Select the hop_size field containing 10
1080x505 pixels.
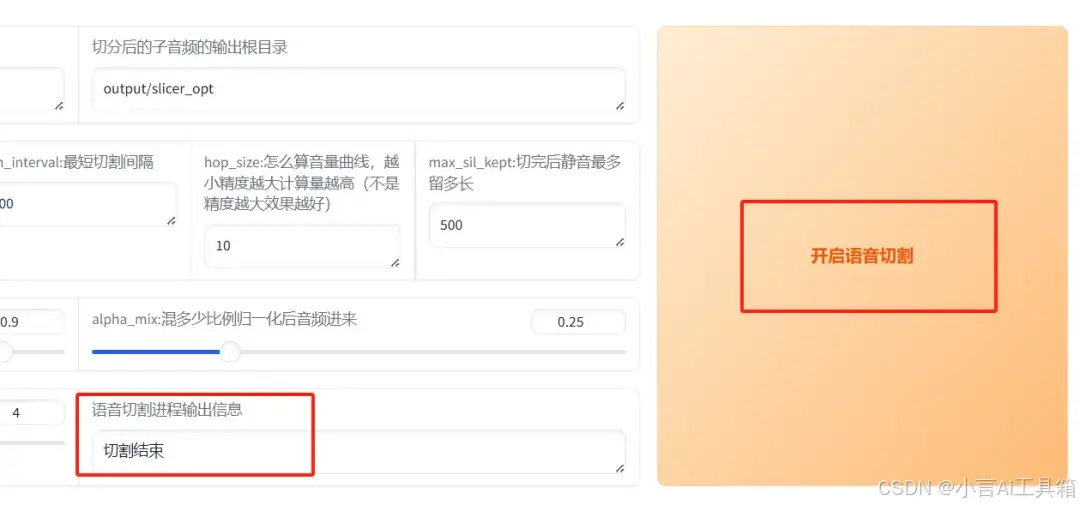coord(302,246)
